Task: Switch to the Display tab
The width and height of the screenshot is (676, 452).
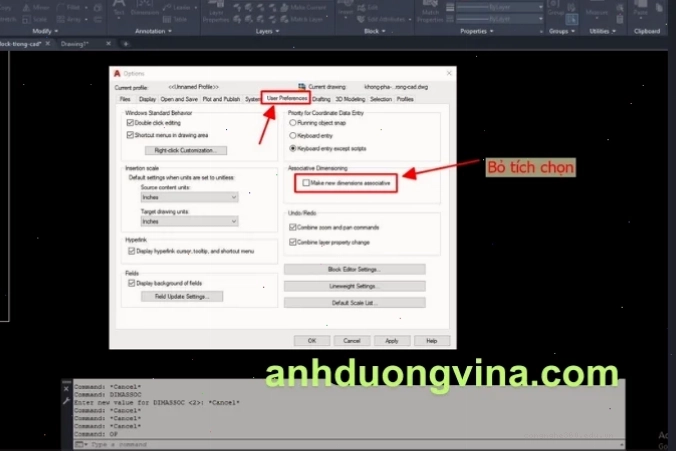Action: [x=147, y=99]
